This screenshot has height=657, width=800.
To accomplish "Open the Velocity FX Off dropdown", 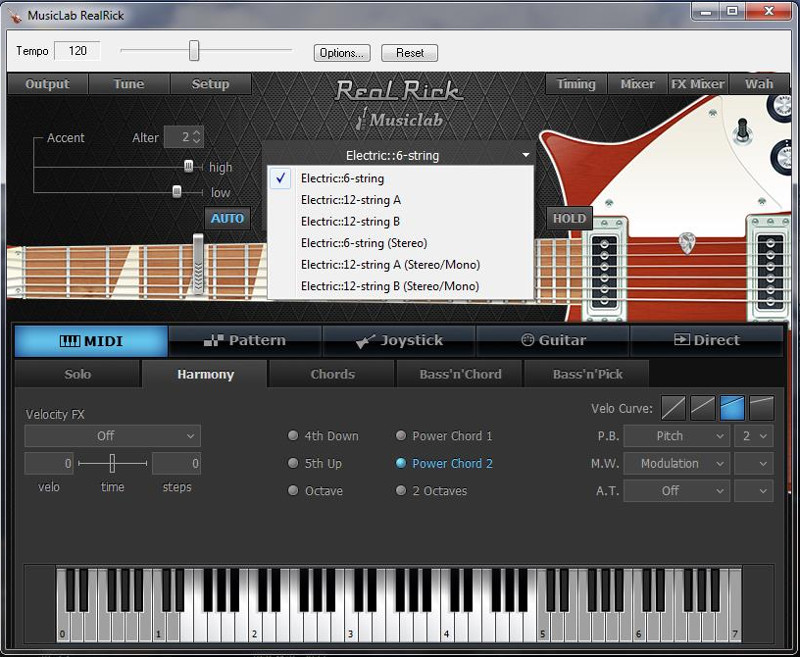I will (x=113, y=436).
